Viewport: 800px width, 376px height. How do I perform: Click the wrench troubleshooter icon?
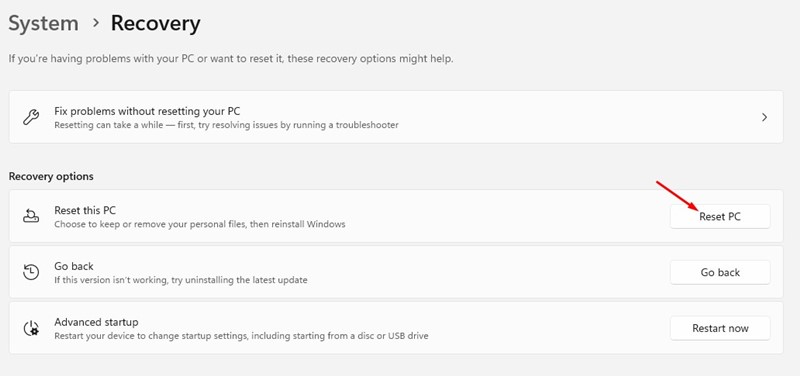pos(31,117)
